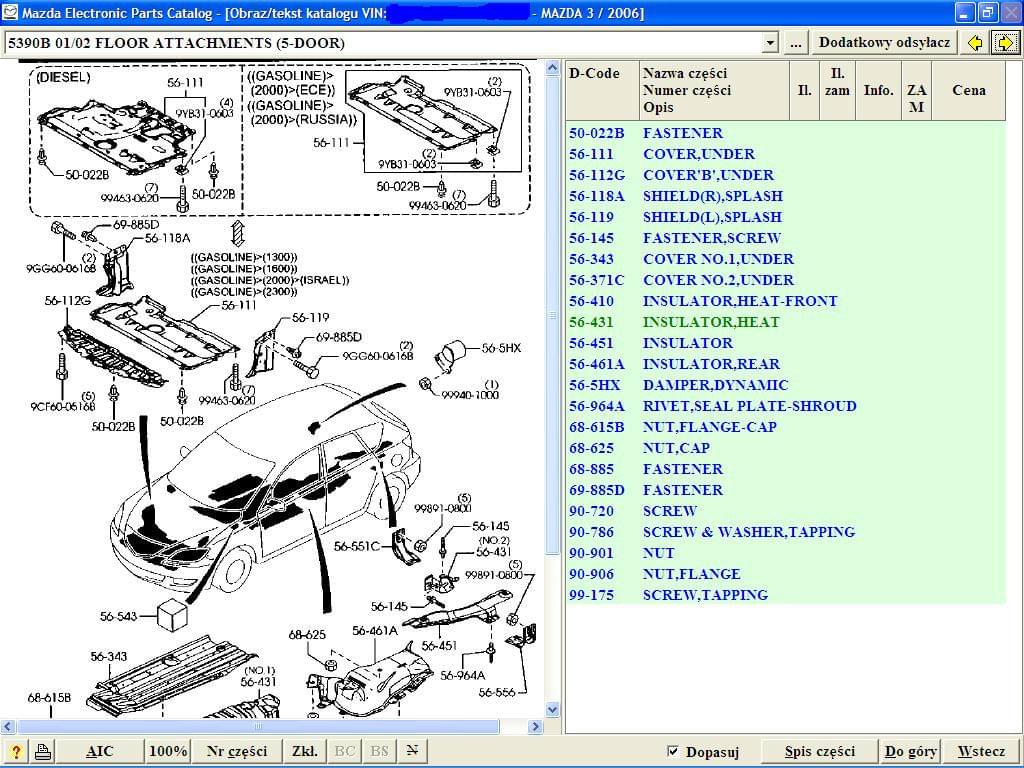Select row 56-964A RIVET,SEAL PLATE-SHROUD

point(786,406)
